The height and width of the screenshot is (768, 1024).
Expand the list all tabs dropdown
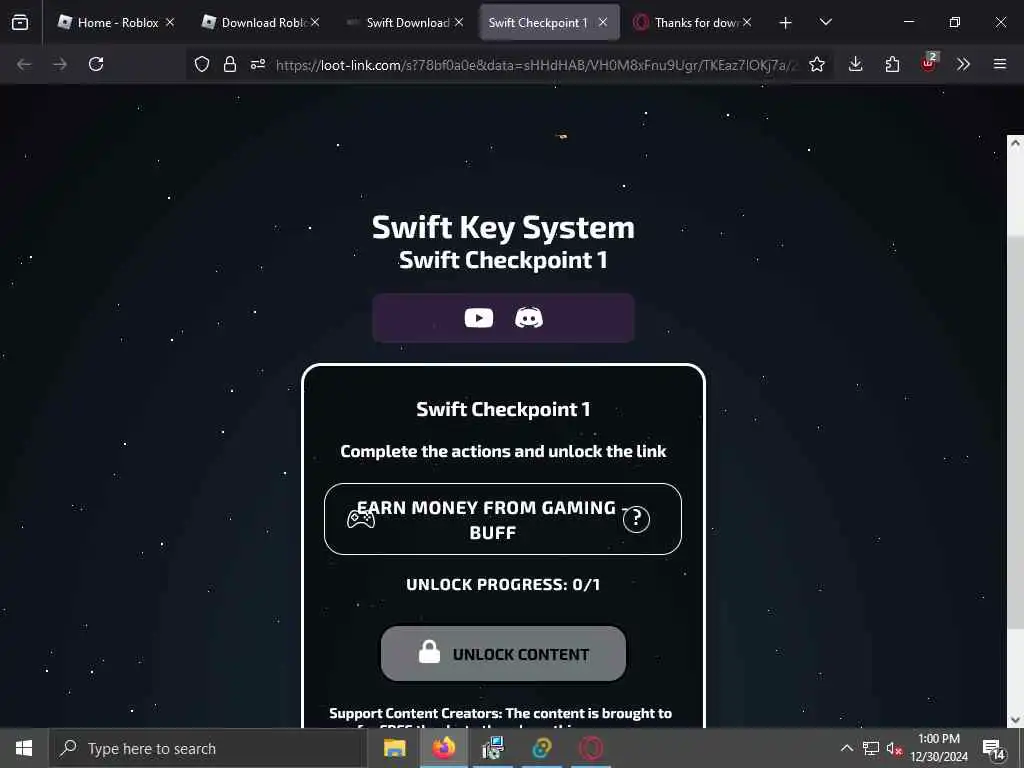coord(825,22)
